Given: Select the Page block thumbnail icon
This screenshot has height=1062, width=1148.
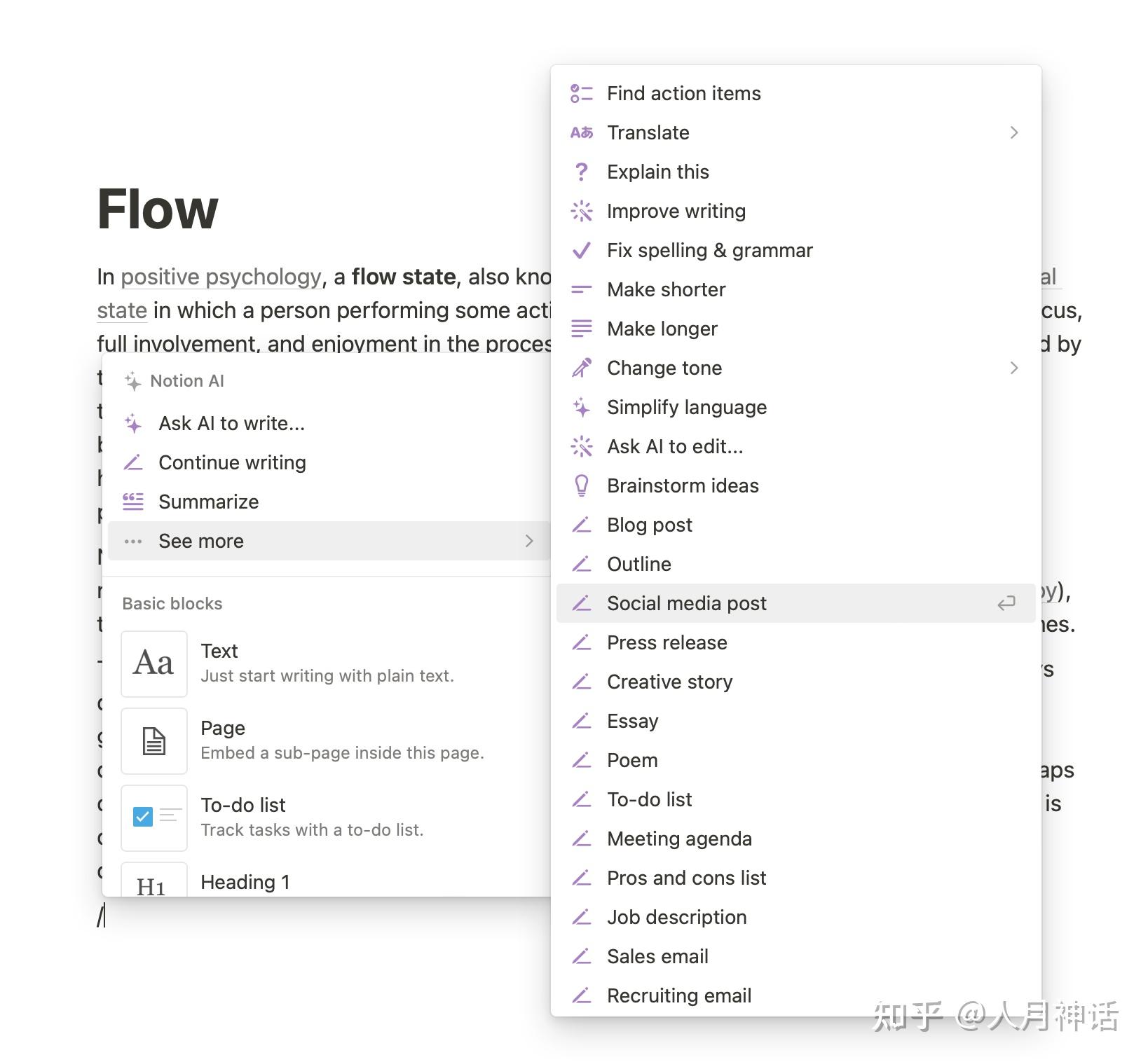Looking at the screenshot, I should tap(153, 741).
